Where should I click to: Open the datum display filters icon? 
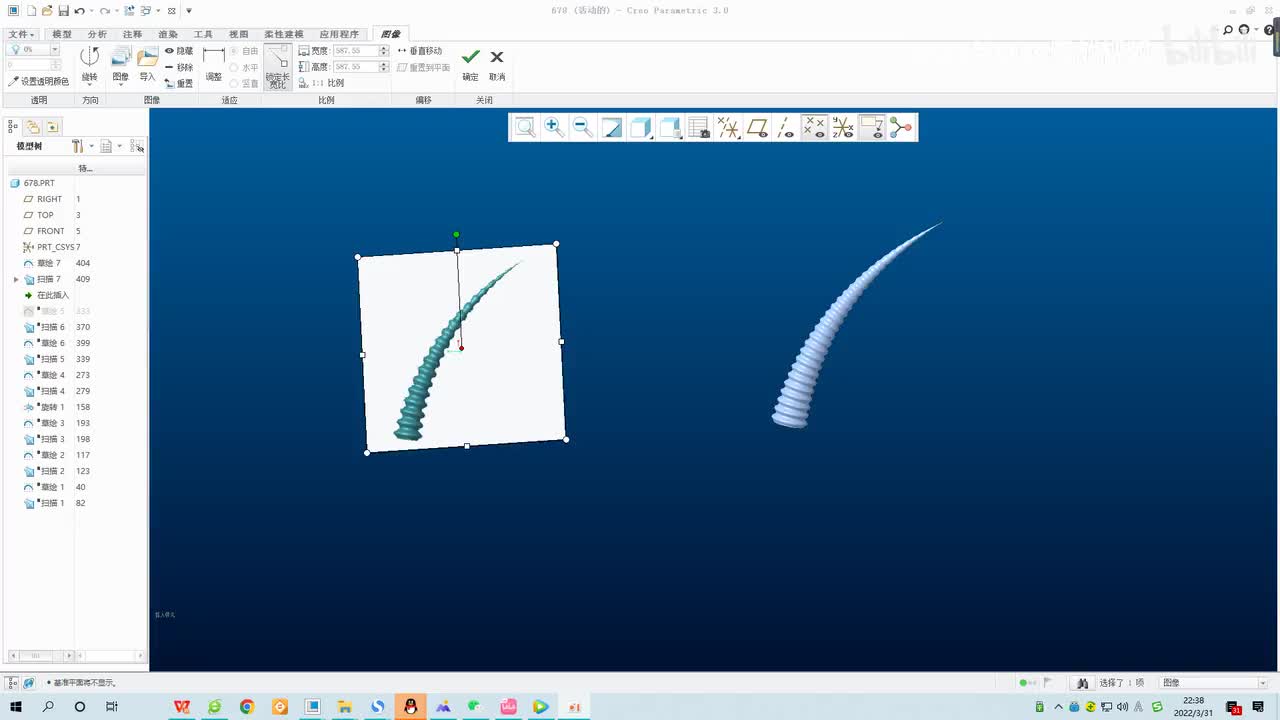(728, 127)
